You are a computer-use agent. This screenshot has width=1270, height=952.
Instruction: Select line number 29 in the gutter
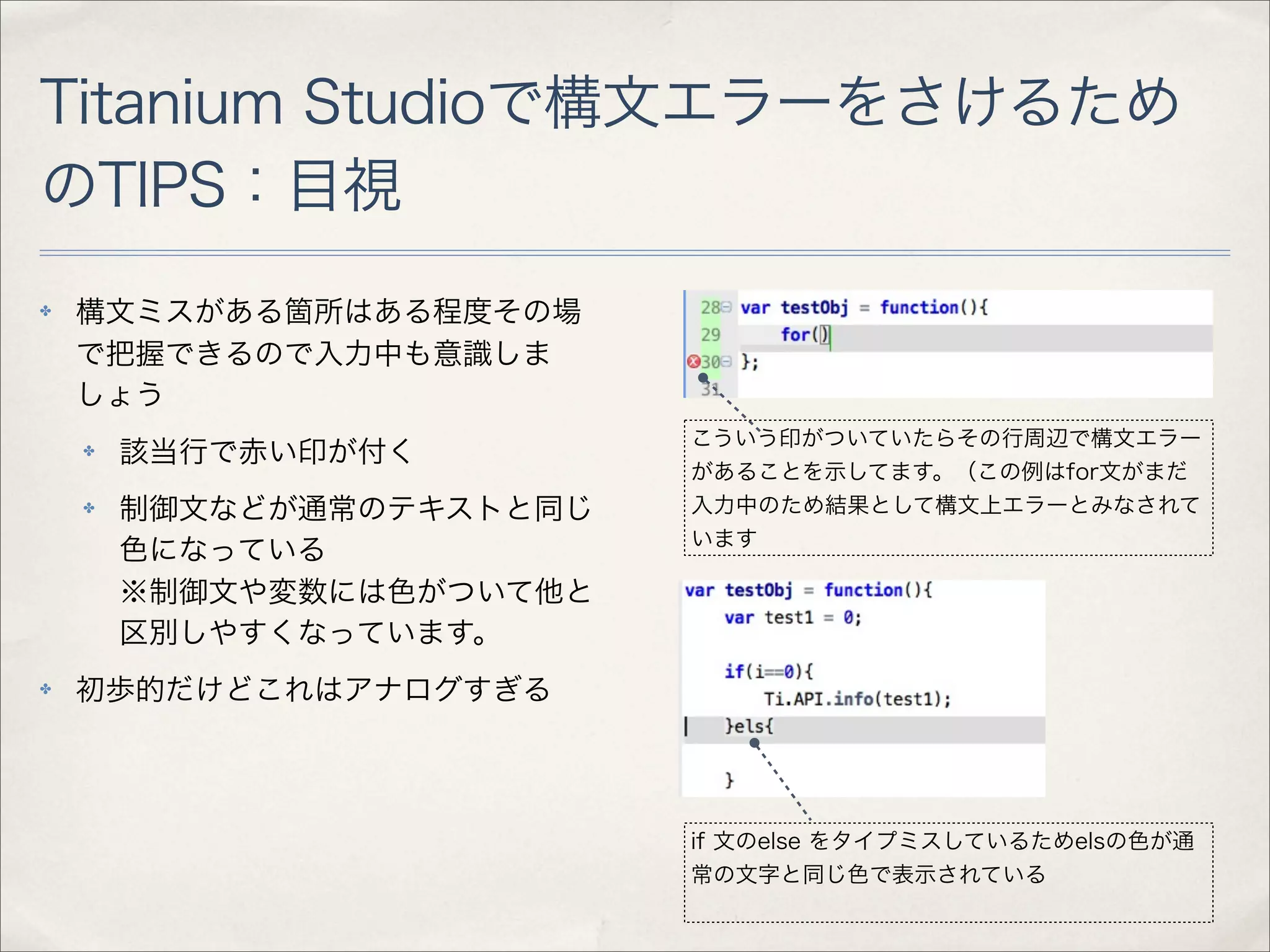(x=711, y=335)
